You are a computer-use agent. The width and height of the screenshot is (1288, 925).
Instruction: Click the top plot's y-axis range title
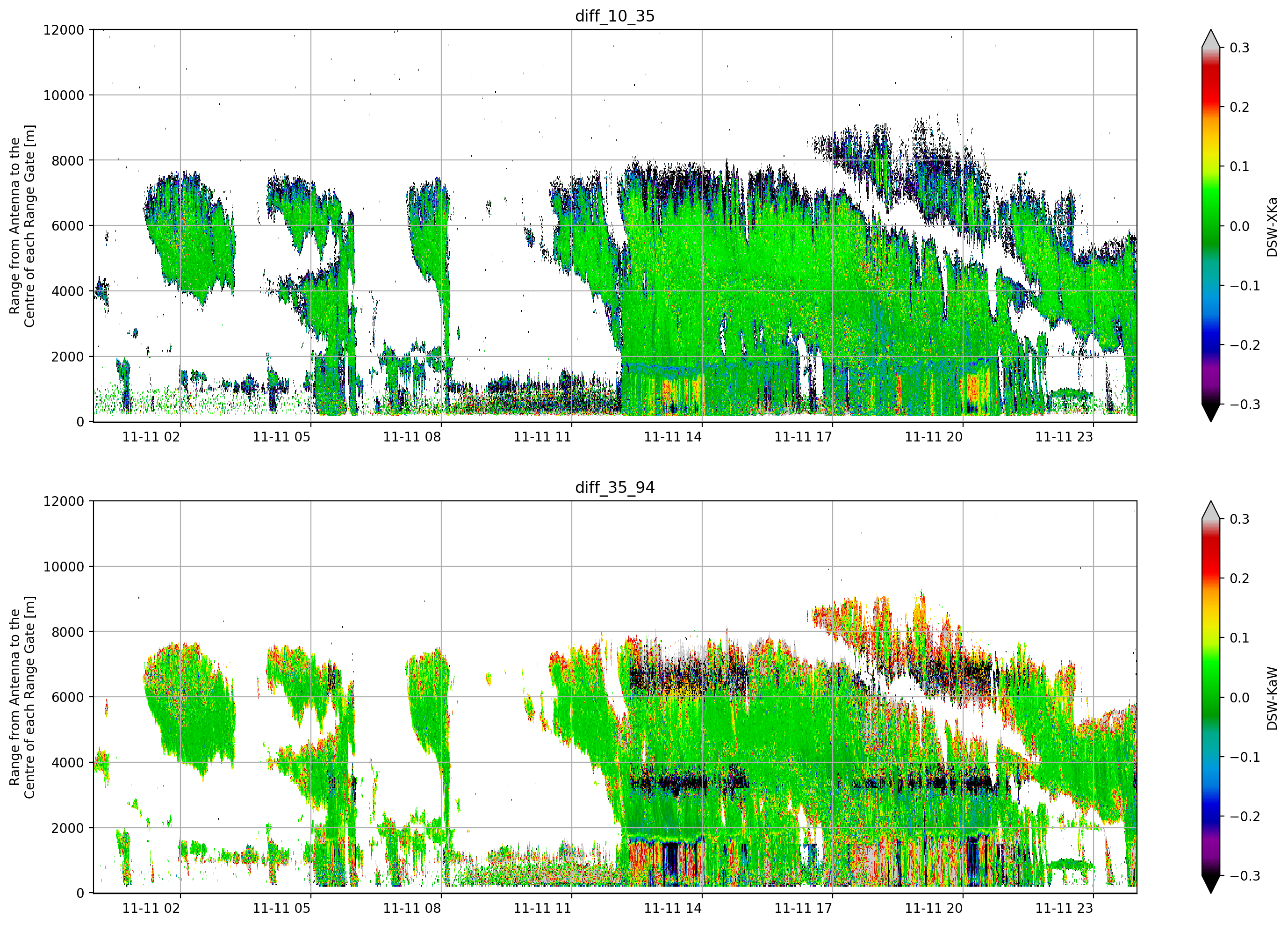coord(22,226)
